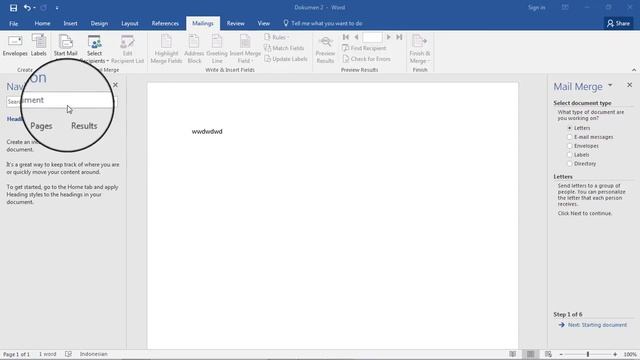
Task: Click the text wwdwdwd in document
Action: [207, 131]
